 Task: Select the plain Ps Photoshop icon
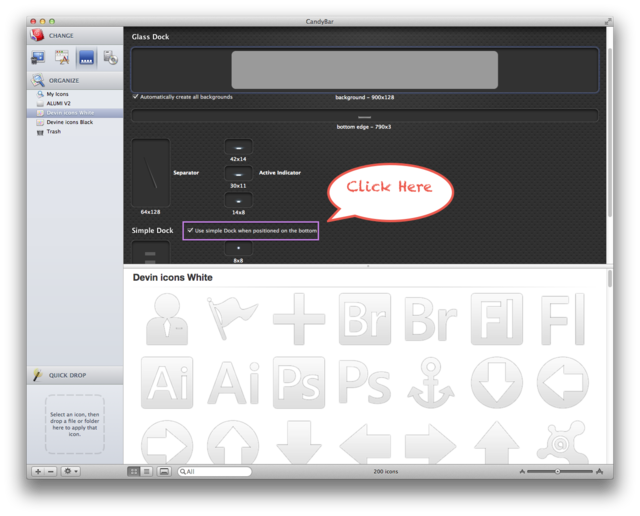[364, 383]
